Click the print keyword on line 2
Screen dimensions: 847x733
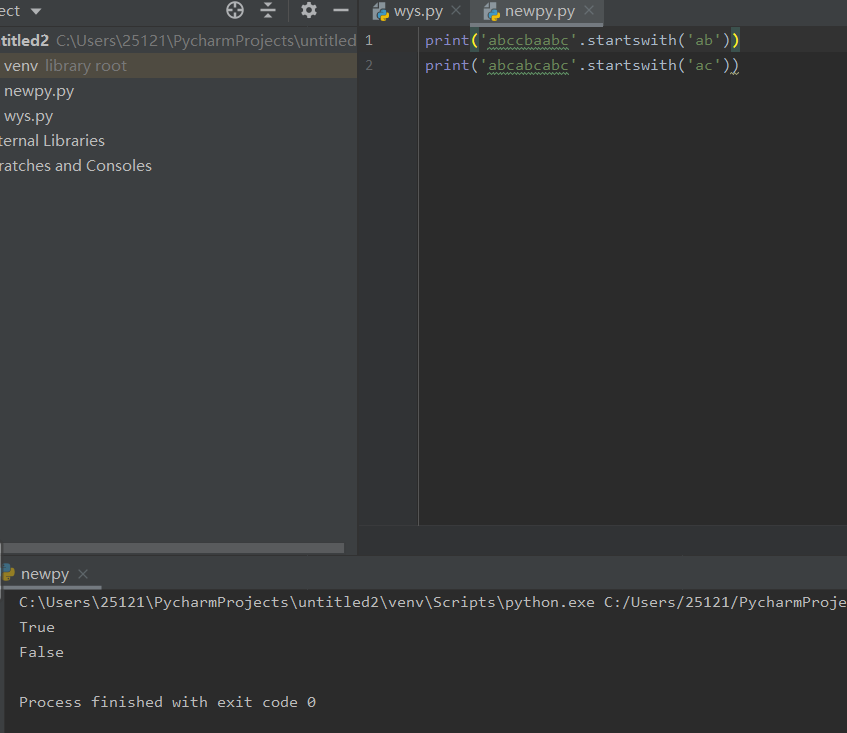[x=447, y=66]
